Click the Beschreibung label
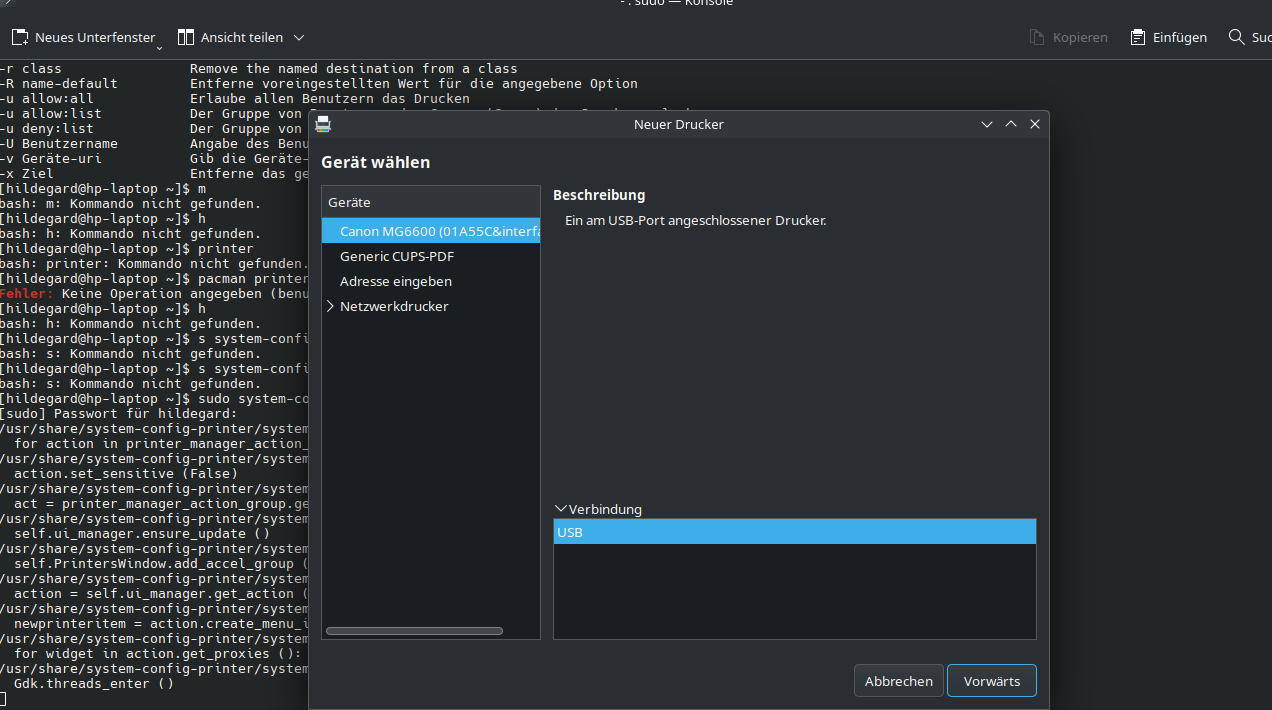 (x=599, y=195)
